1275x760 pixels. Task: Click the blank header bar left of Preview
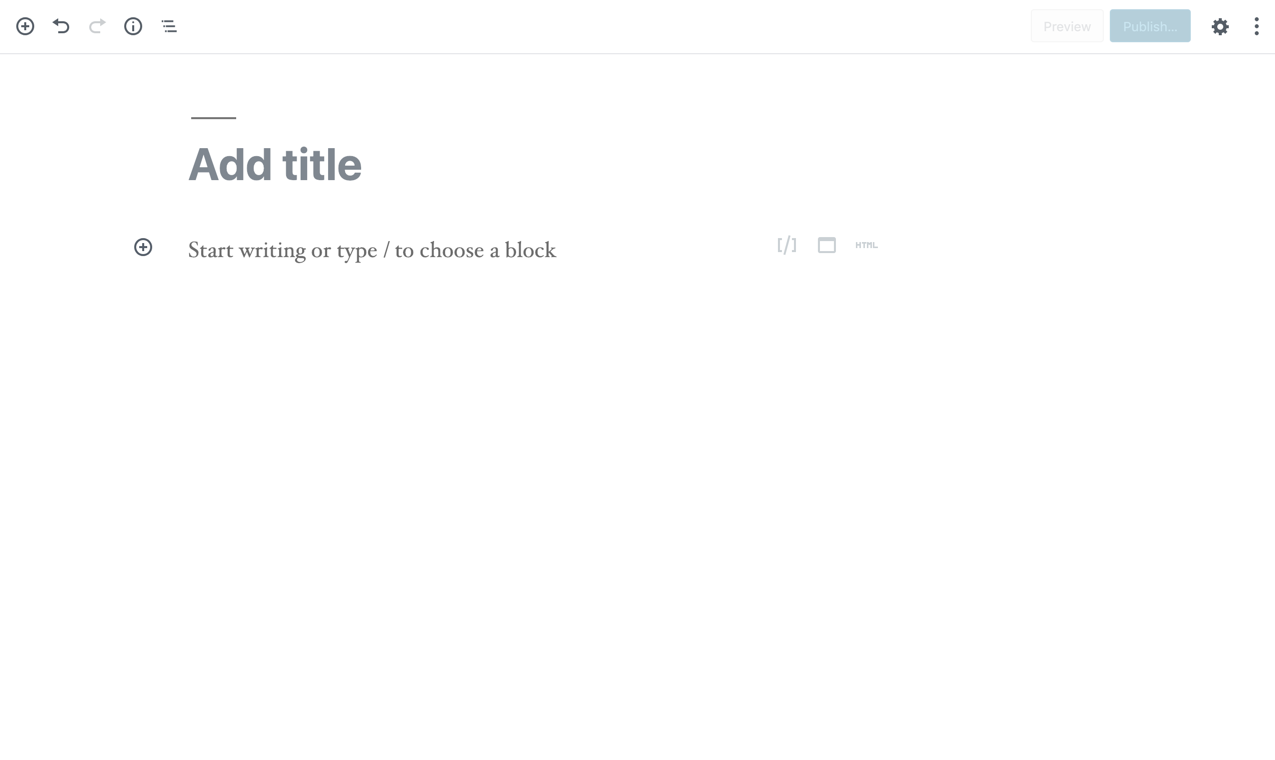click(600, 27)
